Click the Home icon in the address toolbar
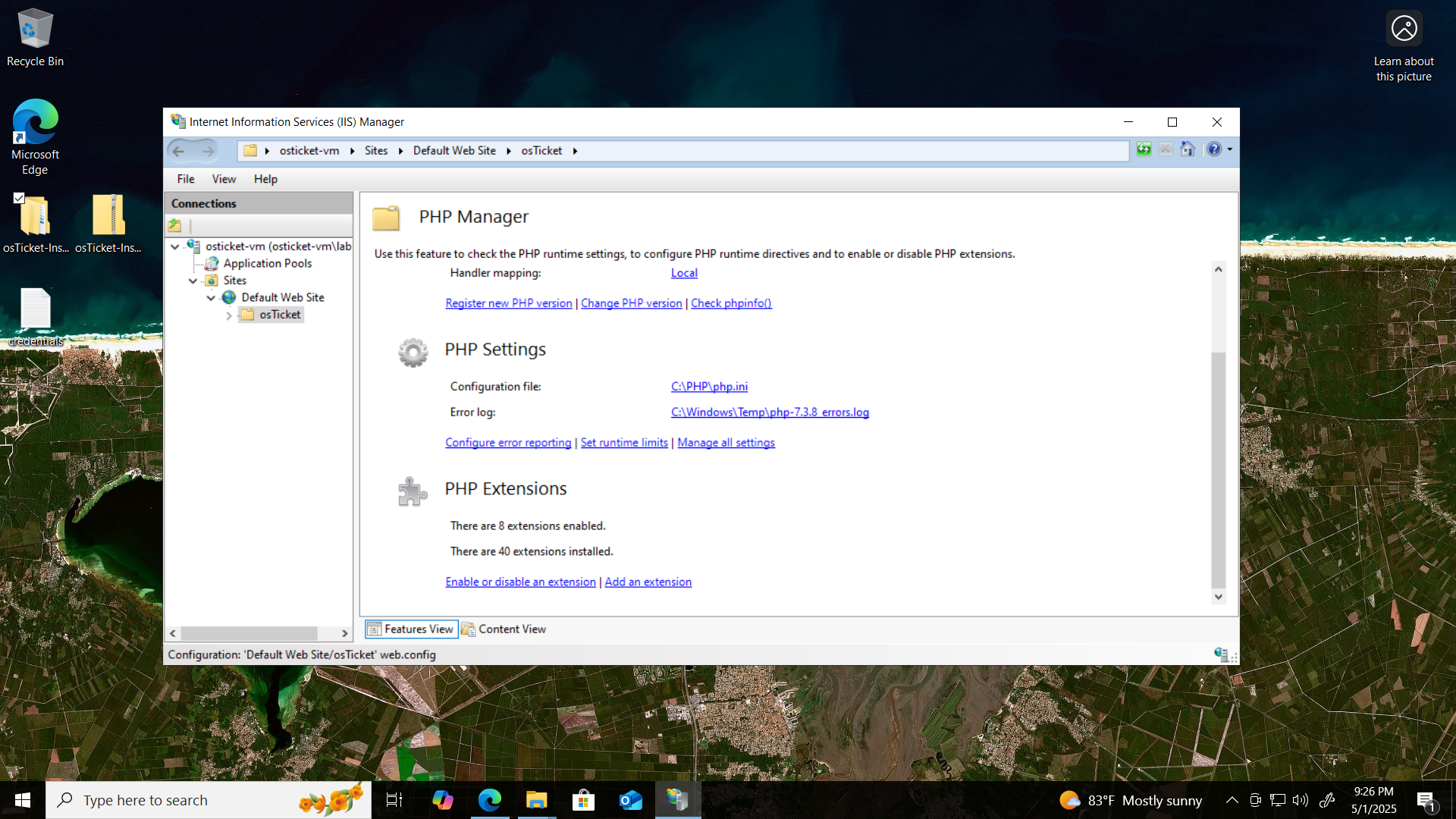1456x819 pixels. [1188, 149]
